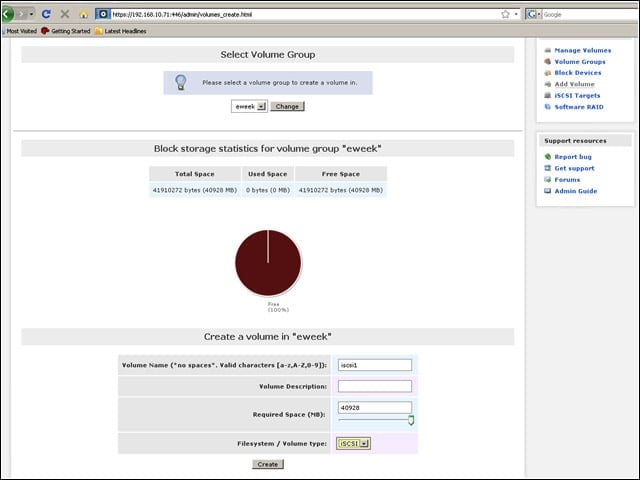Go back with the browser back arrow
The width and height of the screenshot is (640, 480).
pos(7,14)
